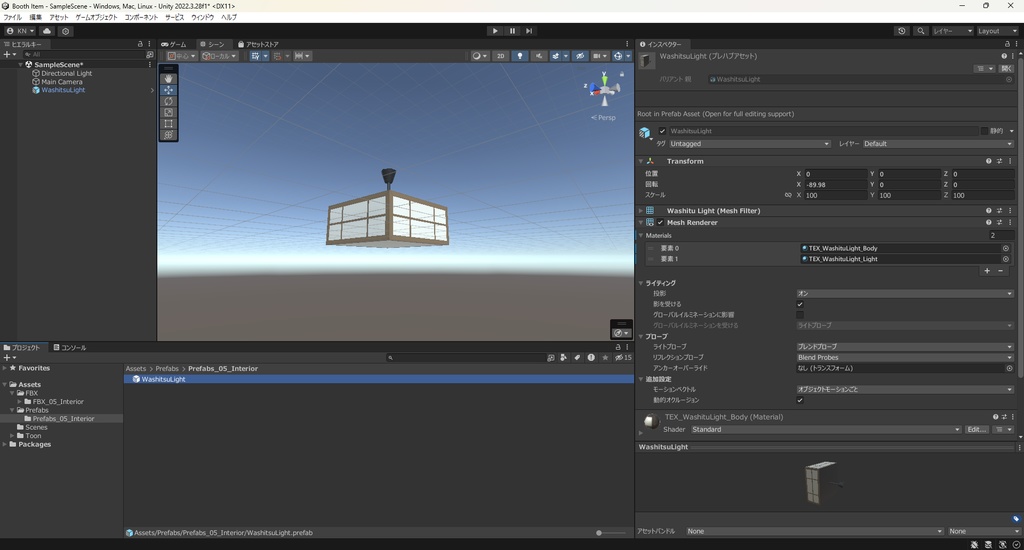Pick object for TEX_WashituLight_Light slot

pos(1006,259)
